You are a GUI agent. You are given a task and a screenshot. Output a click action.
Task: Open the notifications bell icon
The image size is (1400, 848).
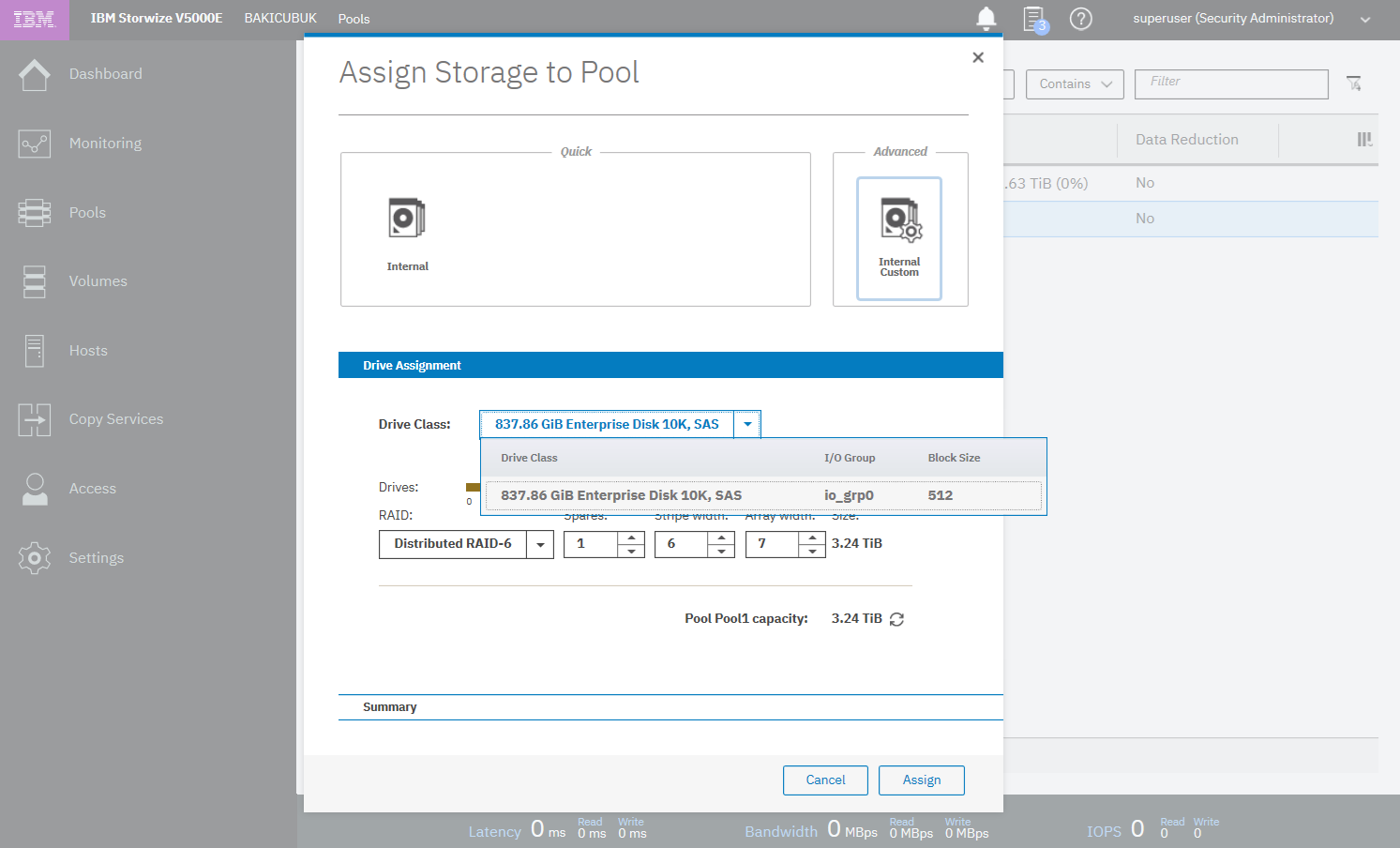(986, 19)
